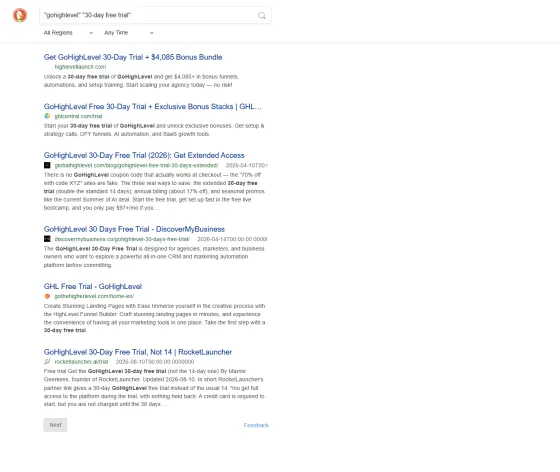This screenshot has height=472, width=560.
Task: Click the globalhighlevel black favicon
Action: click(x=47, y=165)
